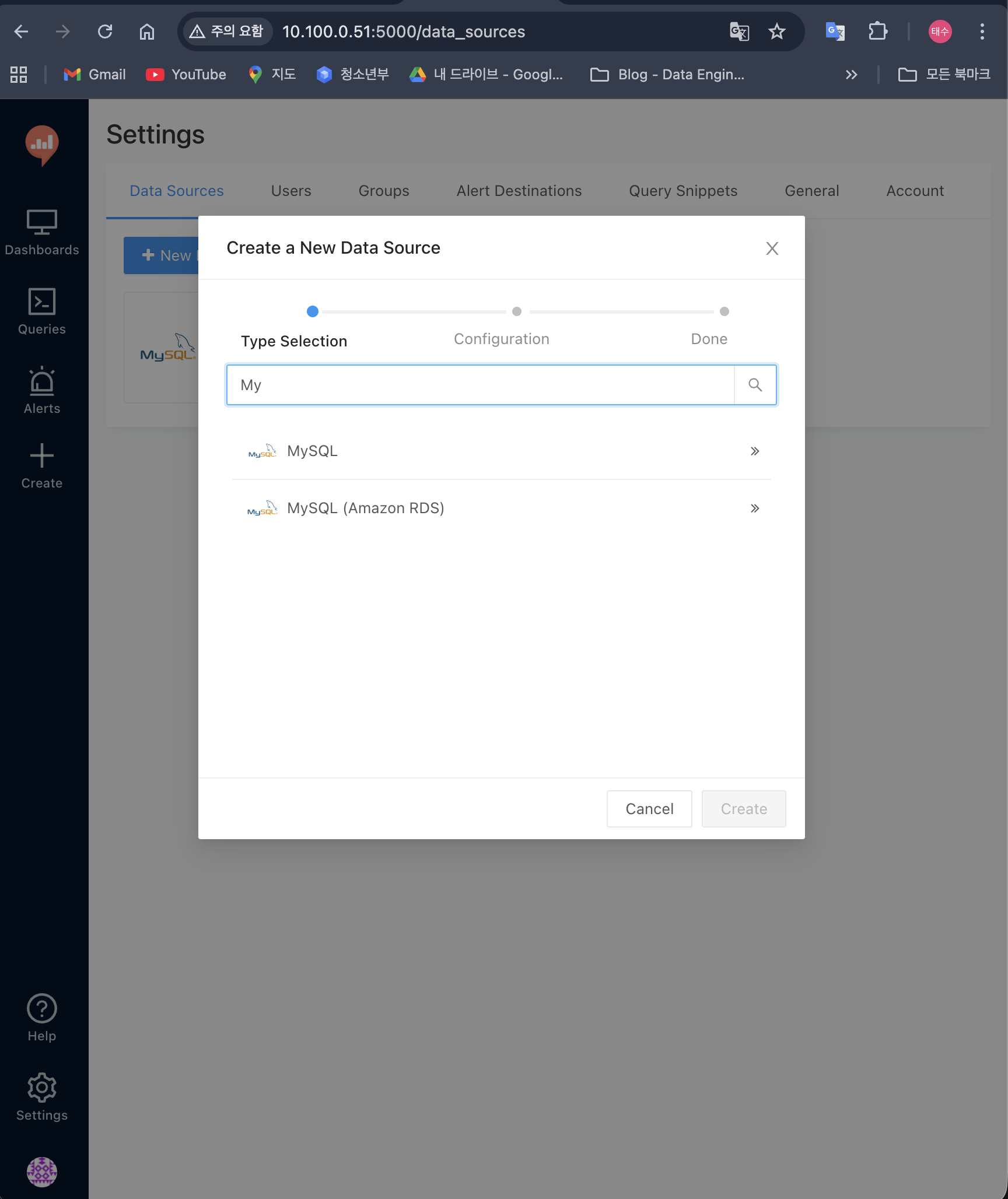
Task: Click the logo in the MySQL (Amazon RDS) row
Action: (x=262, y=508)
